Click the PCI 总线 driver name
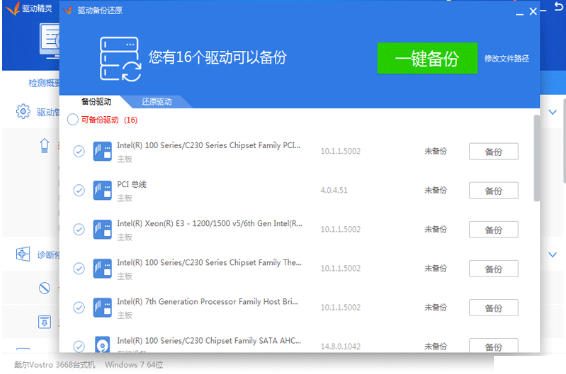 tap(132, 184)
